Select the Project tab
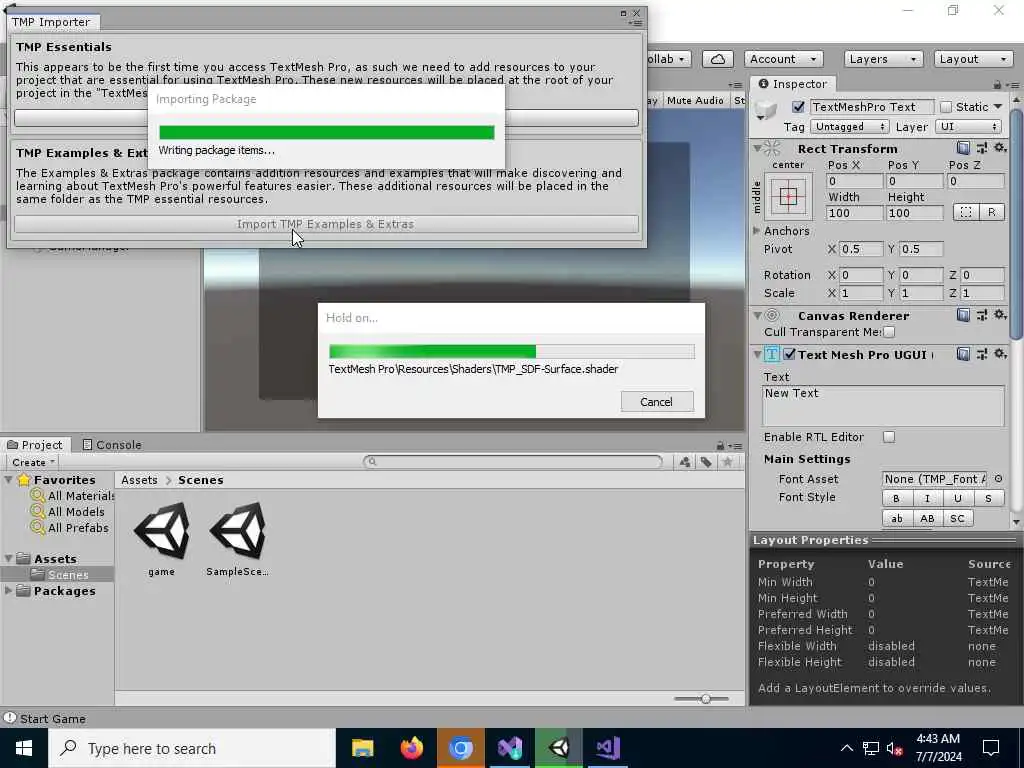The height and width of the screenshot is (768, 1024). click(35, 445)
